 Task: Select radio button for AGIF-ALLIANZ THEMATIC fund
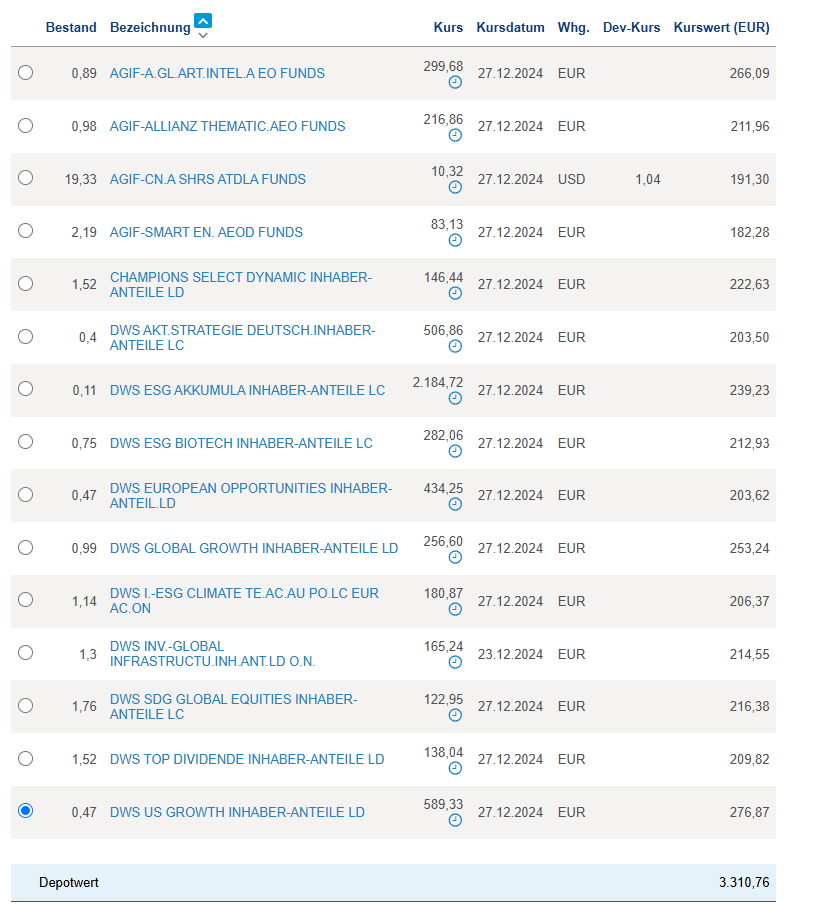pyautogui.click(x=26, y=125)
